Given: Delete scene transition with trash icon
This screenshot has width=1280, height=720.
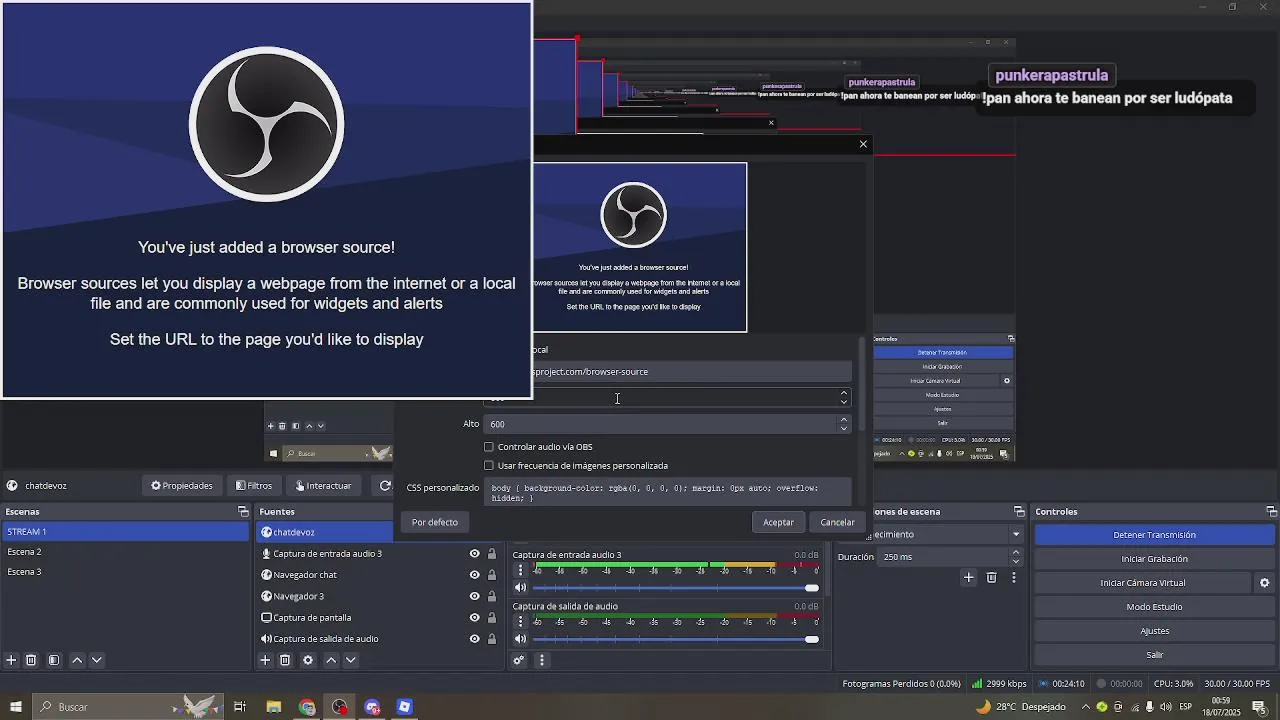Looking at the screenshot, I should pyautogui.click(x=991, y=578).
